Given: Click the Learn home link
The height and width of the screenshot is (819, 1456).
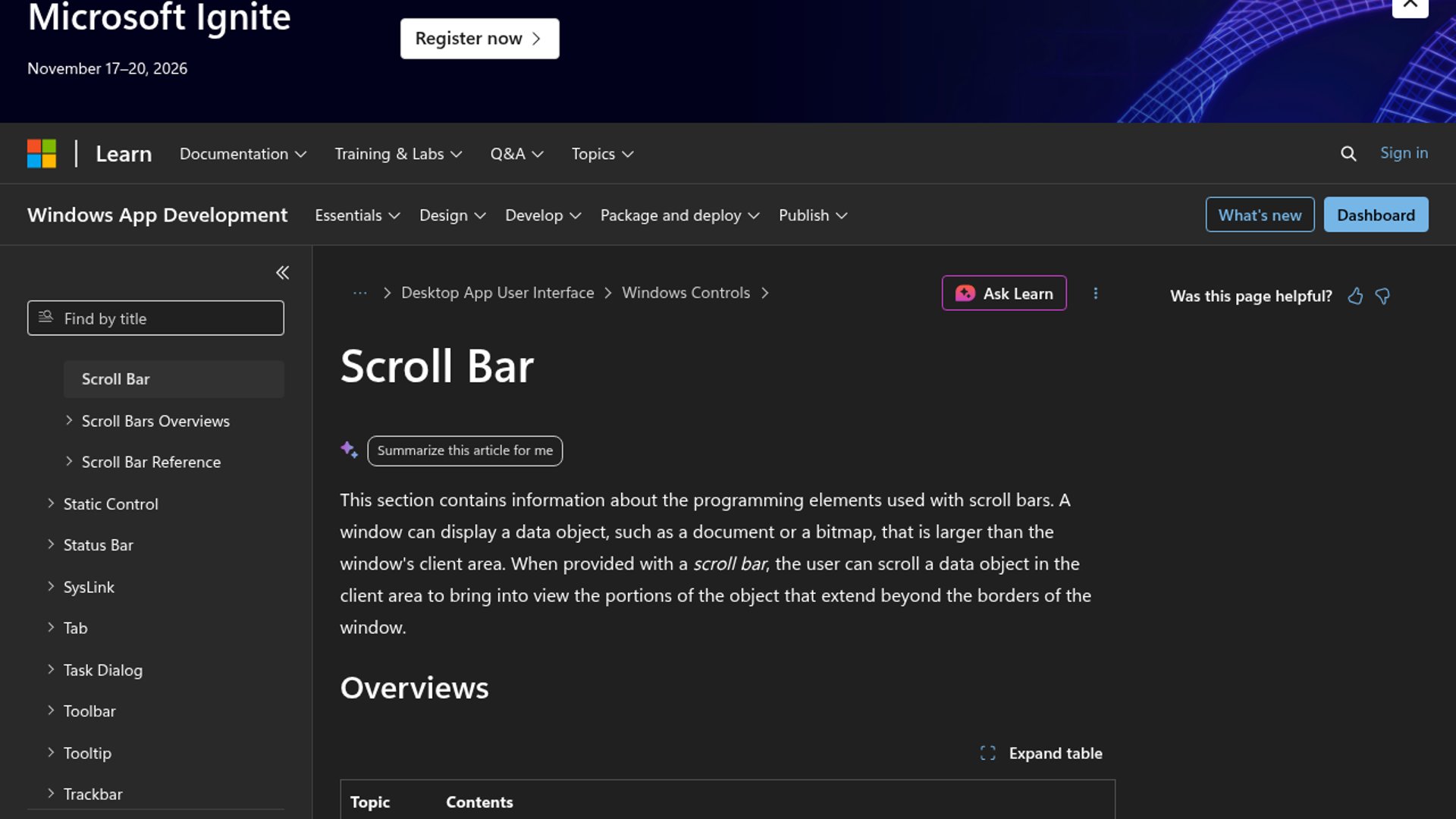Looking at the screenshot, I should click(124, 154).
